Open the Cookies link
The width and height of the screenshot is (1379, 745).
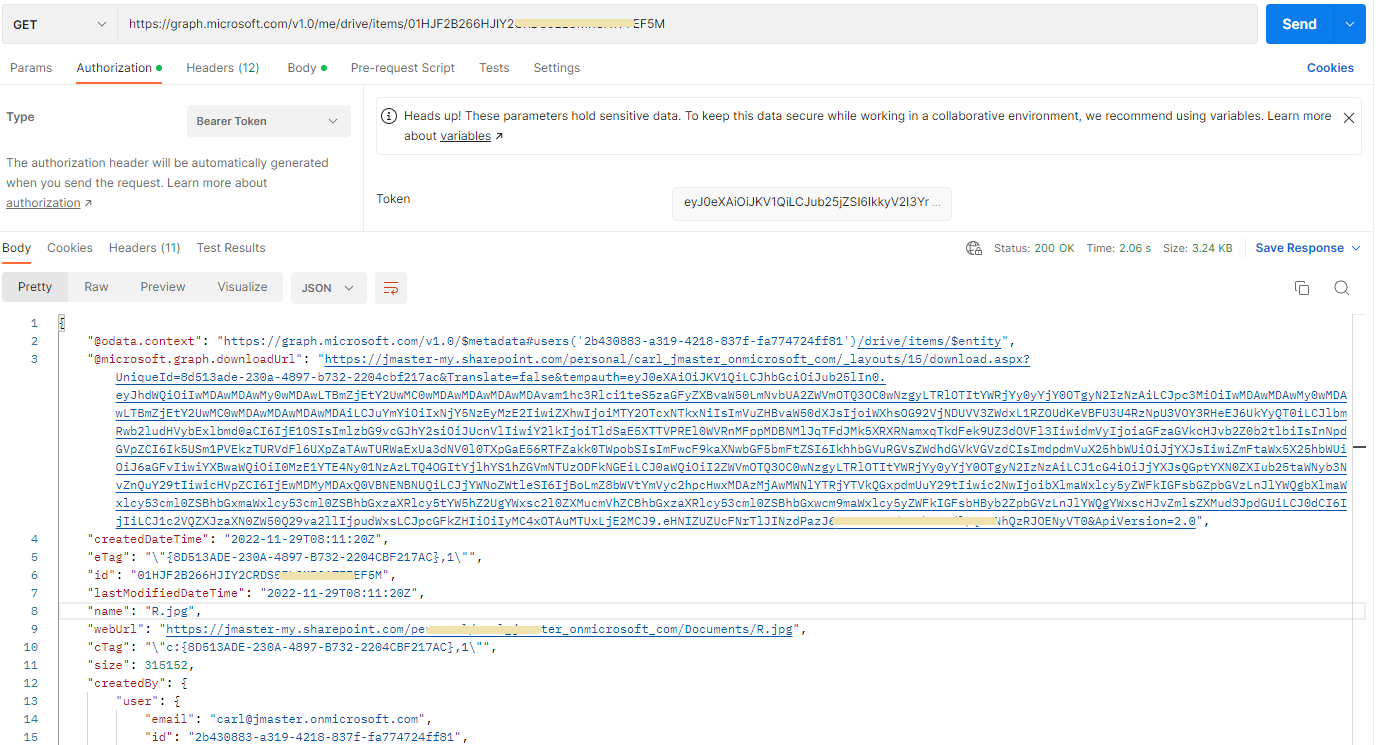(1330, 67)
